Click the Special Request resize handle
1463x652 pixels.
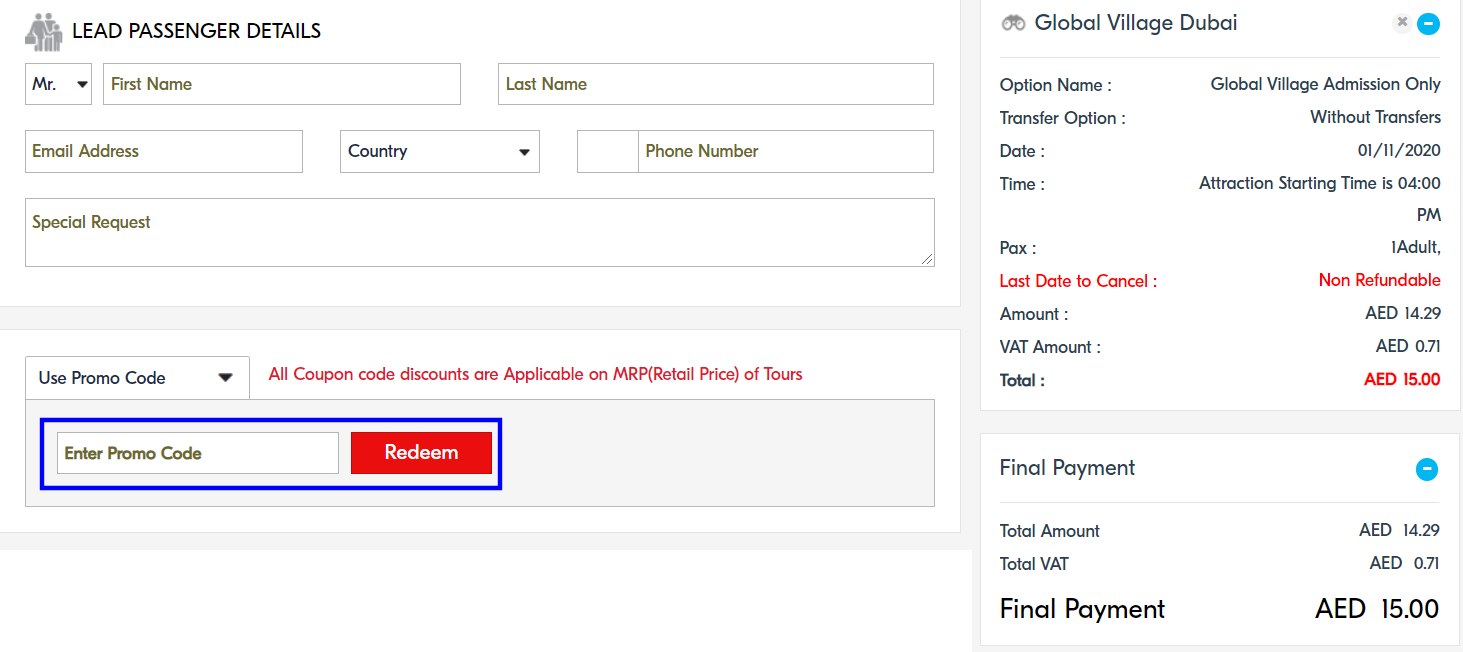[x=928, y=259]
